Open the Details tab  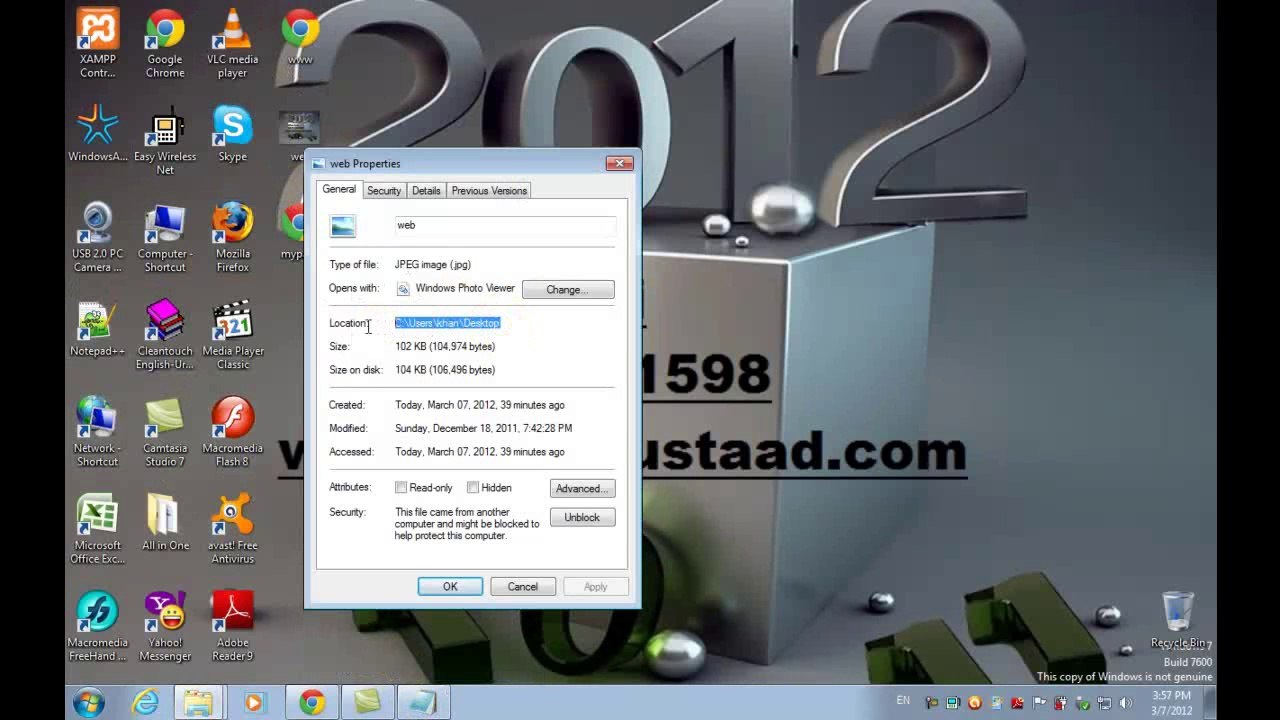click(426, 191)
